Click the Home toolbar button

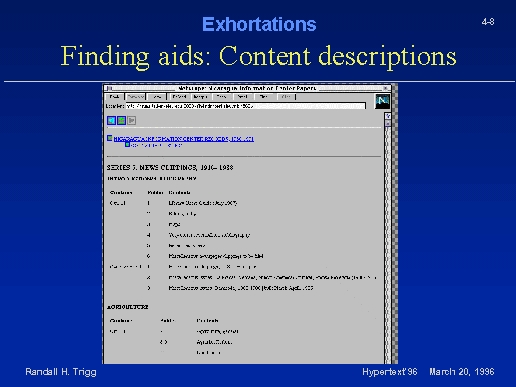[156, 97]
